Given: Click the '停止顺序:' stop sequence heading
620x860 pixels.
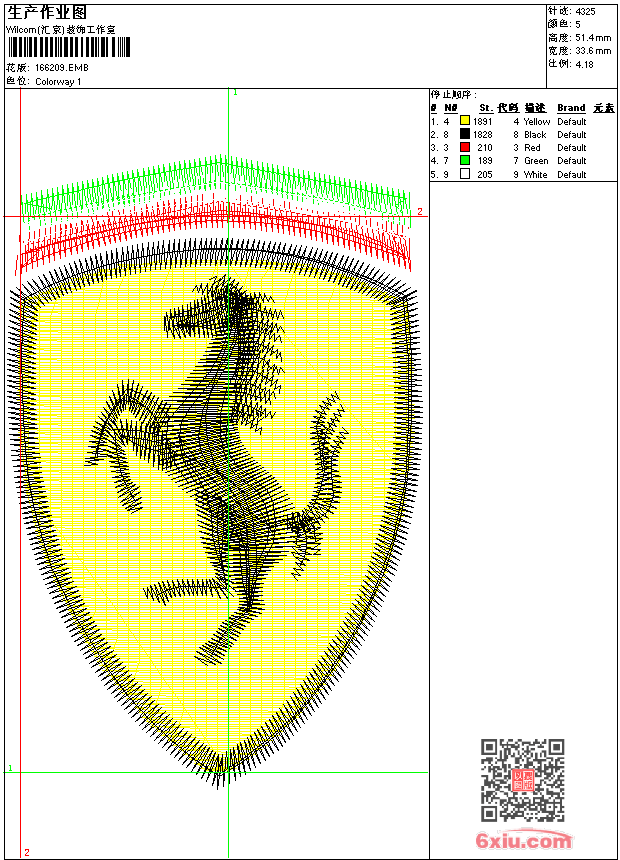Looking at the screenshot, I should click(454, 94).
